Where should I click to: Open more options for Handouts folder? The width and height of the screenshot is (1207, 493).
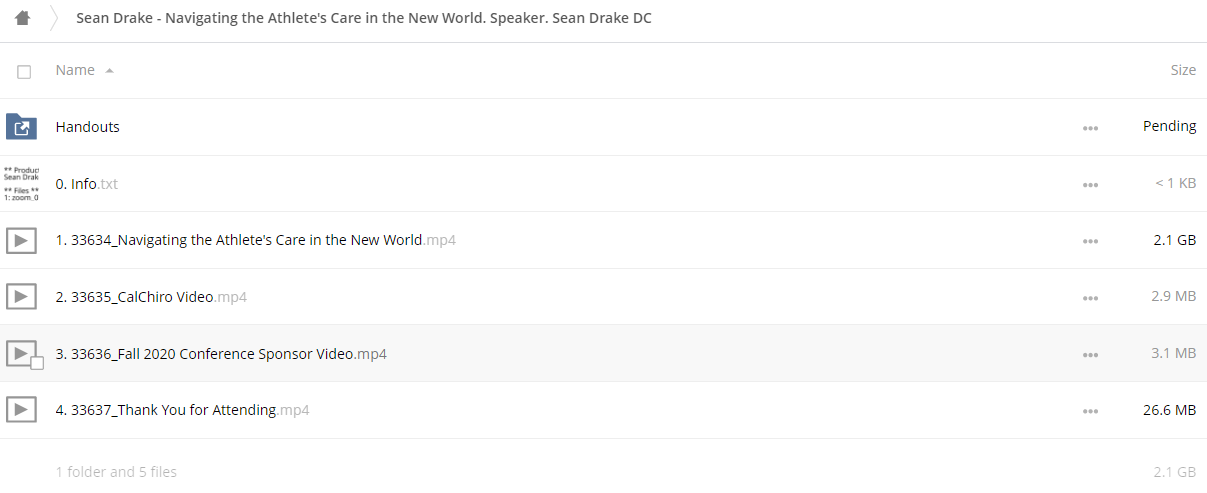pos(1090,128)
